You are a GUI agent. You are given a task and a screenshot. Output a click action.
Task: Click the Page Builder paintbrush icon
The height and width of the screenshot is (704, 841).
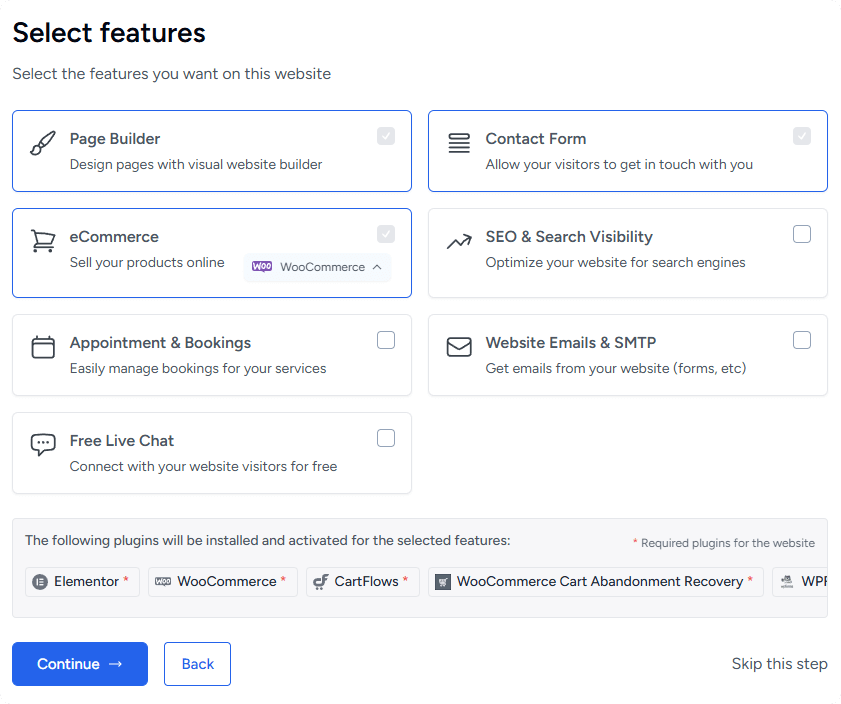click(x=42, y=143)
